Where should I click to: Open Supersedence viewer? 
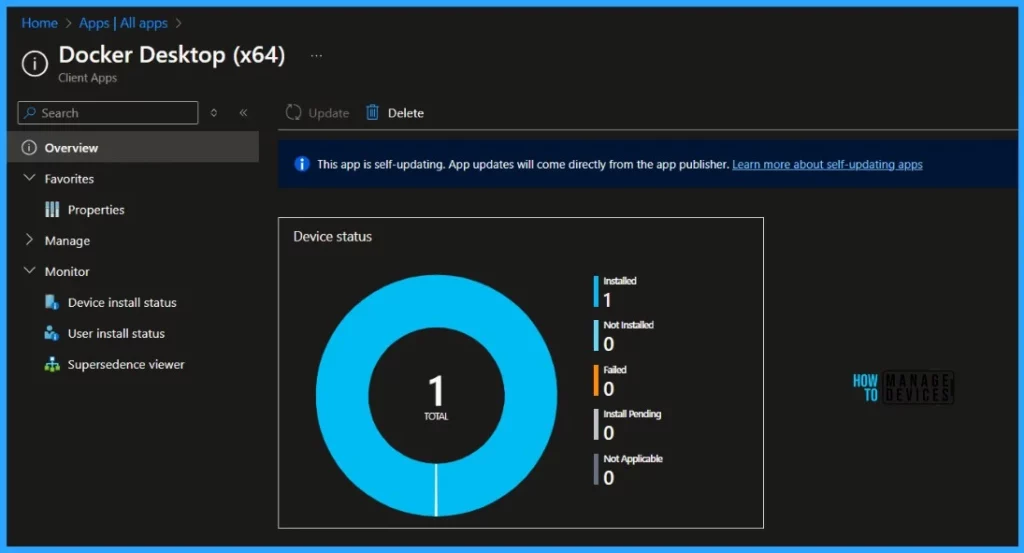coord(126,364)
